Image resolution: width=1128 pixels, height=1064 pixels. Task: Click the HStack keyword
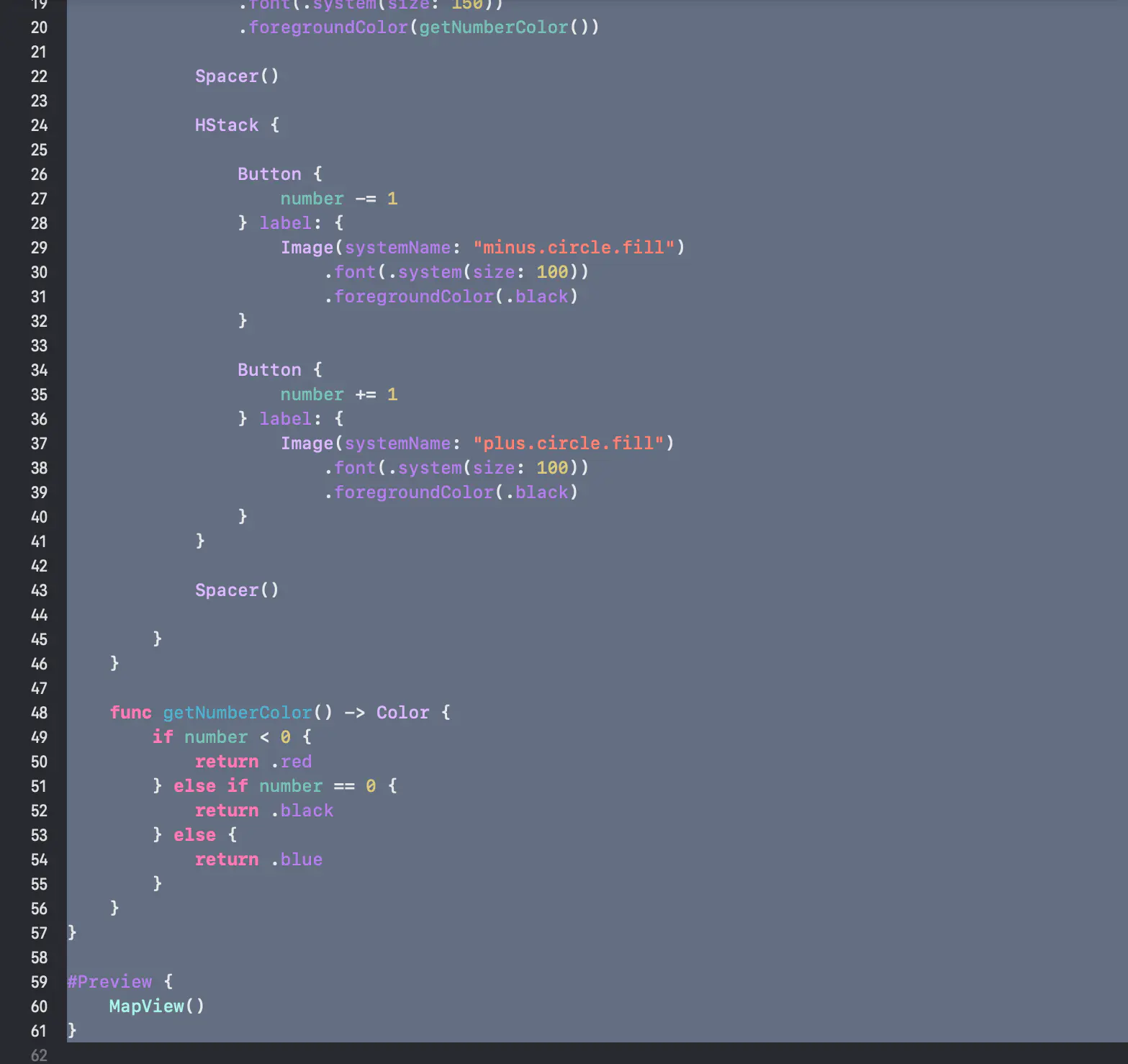click(227, 125)
